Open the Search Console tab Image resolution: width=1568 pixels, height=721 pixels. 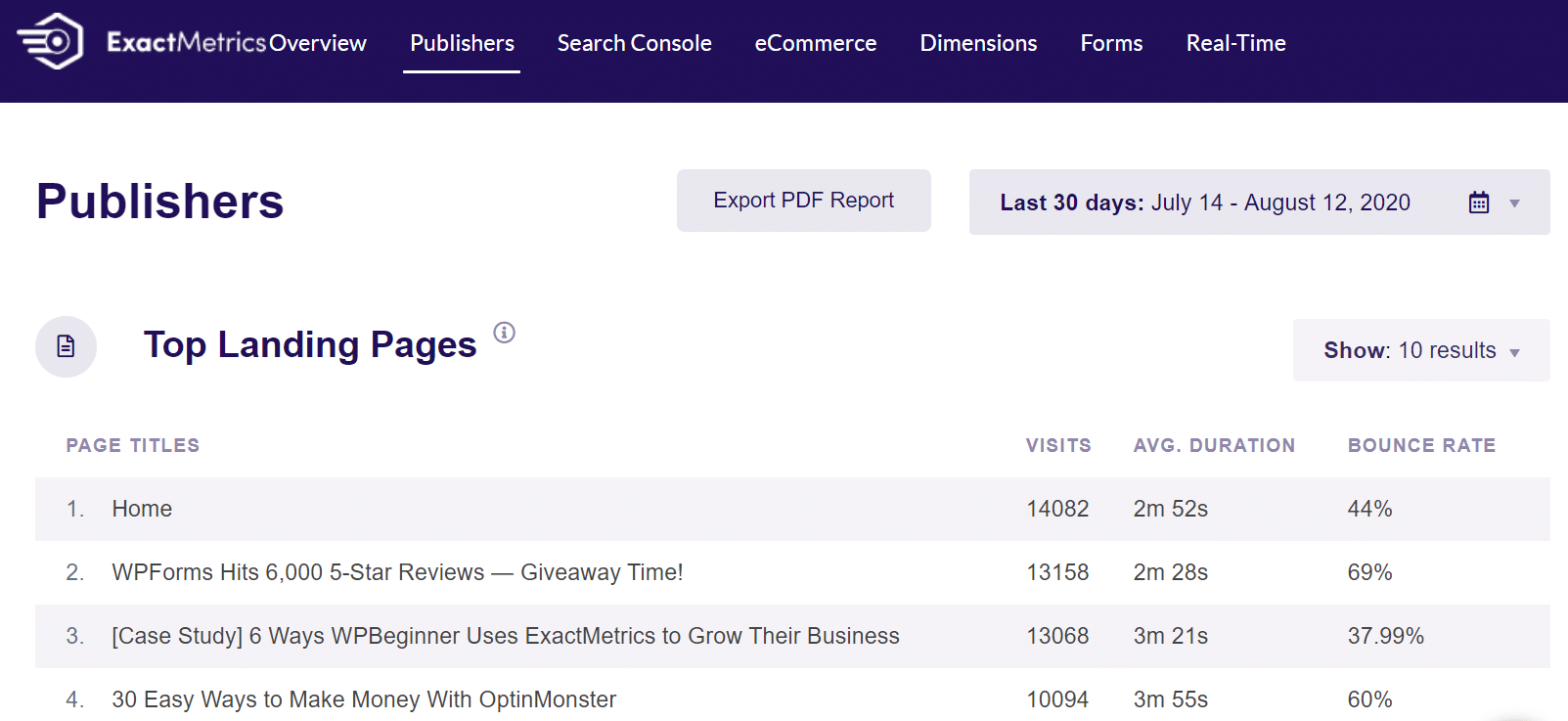[635, 43]
